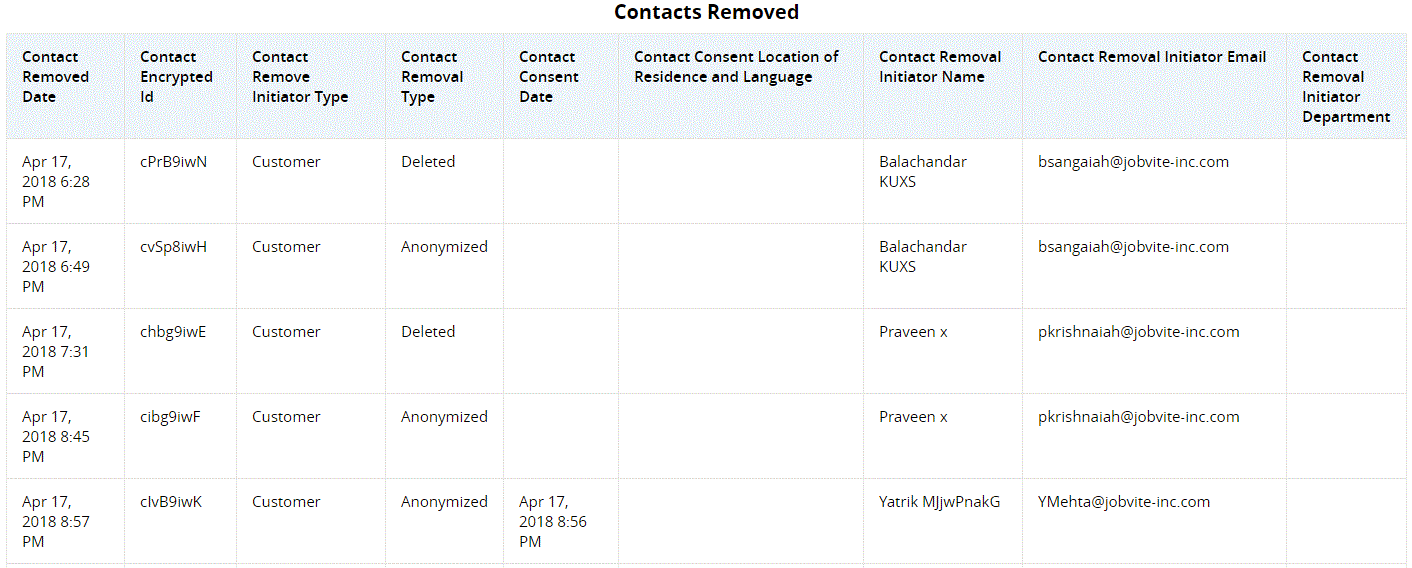The width and height of the screenshot is (1412, 568).
Task: Click the Yatrik MJjwPnakG initiator name
Action: tap(939, 502)
